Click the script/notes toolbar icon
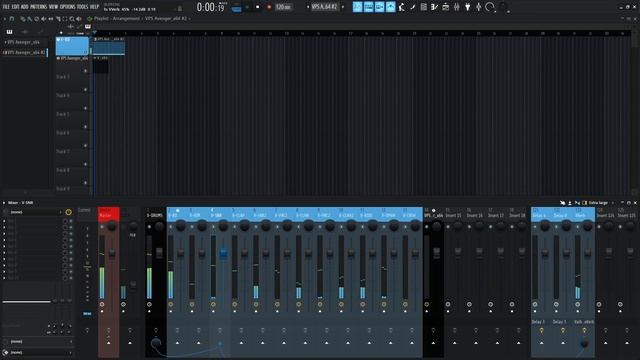Viewport: 640px width, 360px height. [435, 7]
